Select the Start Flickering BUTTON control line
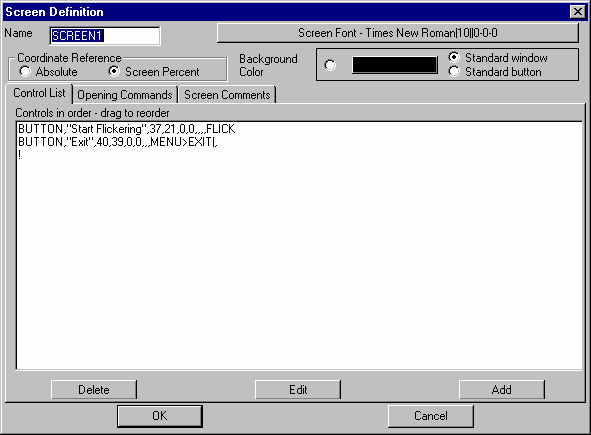This screenshot has height=435, width=591. point(127,129)
